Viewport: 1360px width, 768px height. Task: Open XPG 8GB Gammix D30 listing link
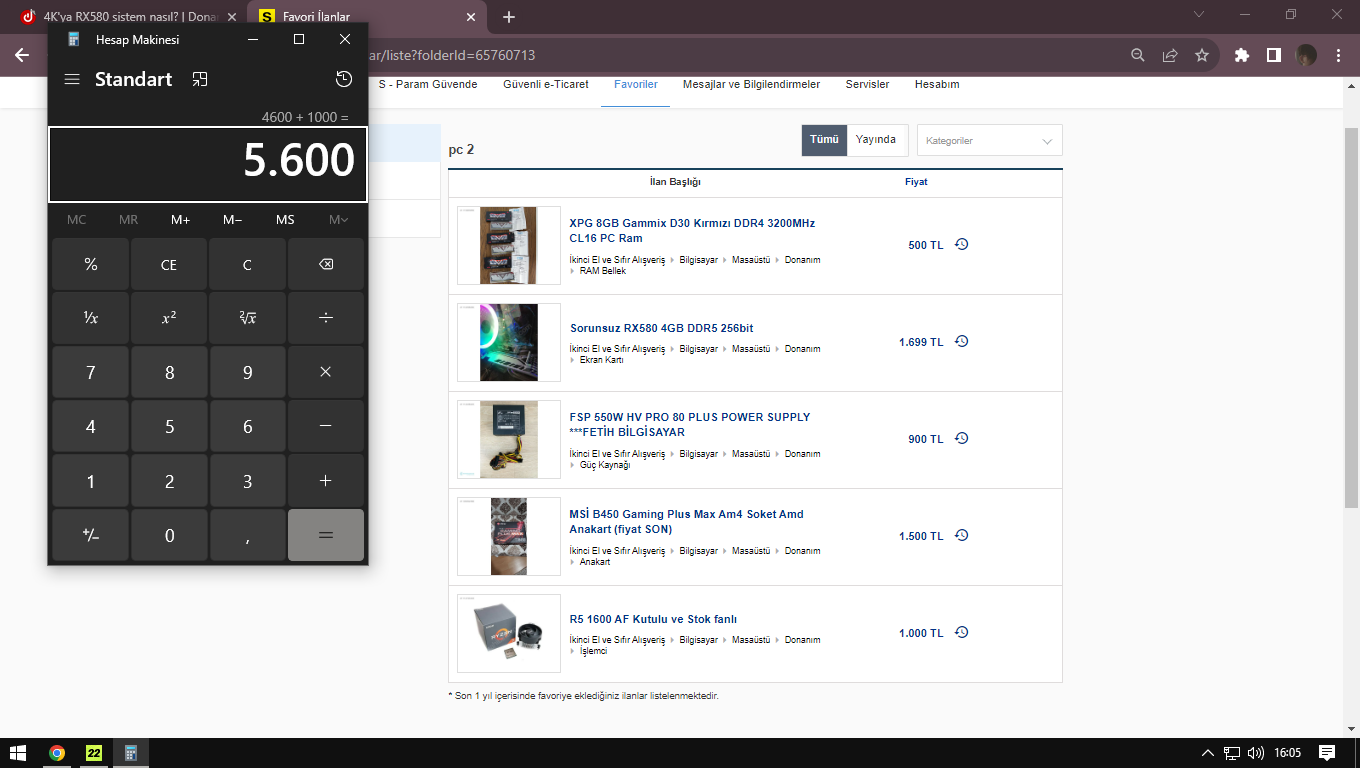692,231
